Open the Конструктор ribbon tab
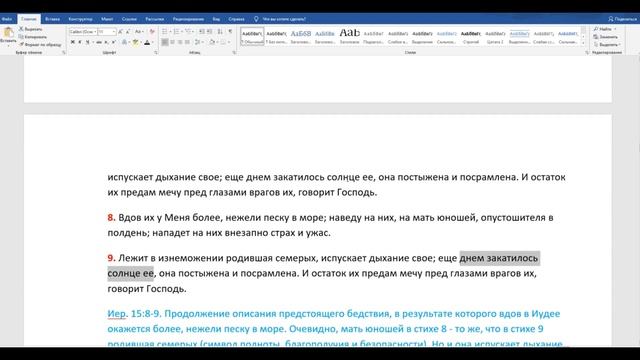Viewport: 640px width, 360px height. pyautogui.click(x=80, y=19)
